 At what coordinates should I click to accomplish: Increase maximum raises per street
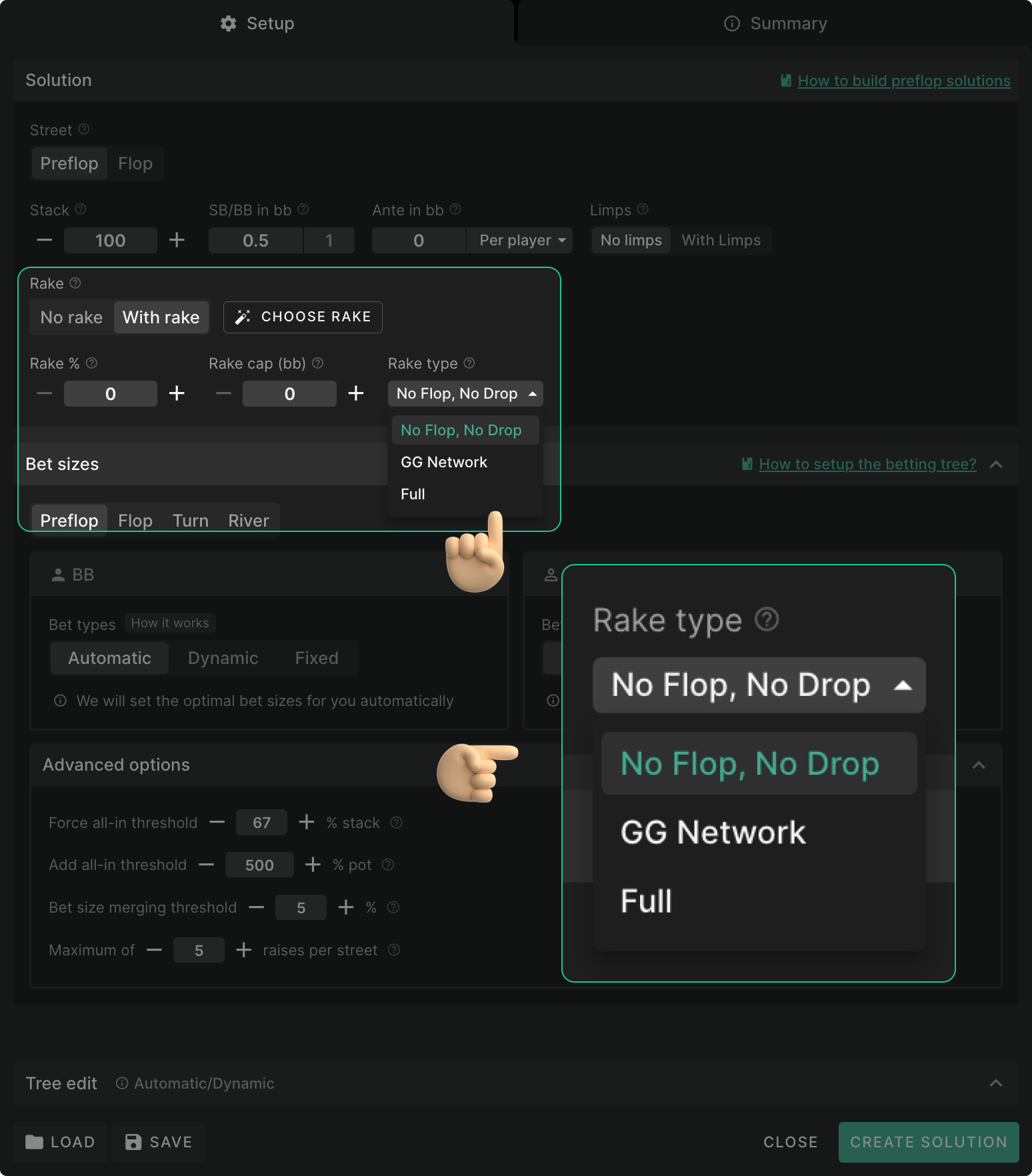[244, 950]
